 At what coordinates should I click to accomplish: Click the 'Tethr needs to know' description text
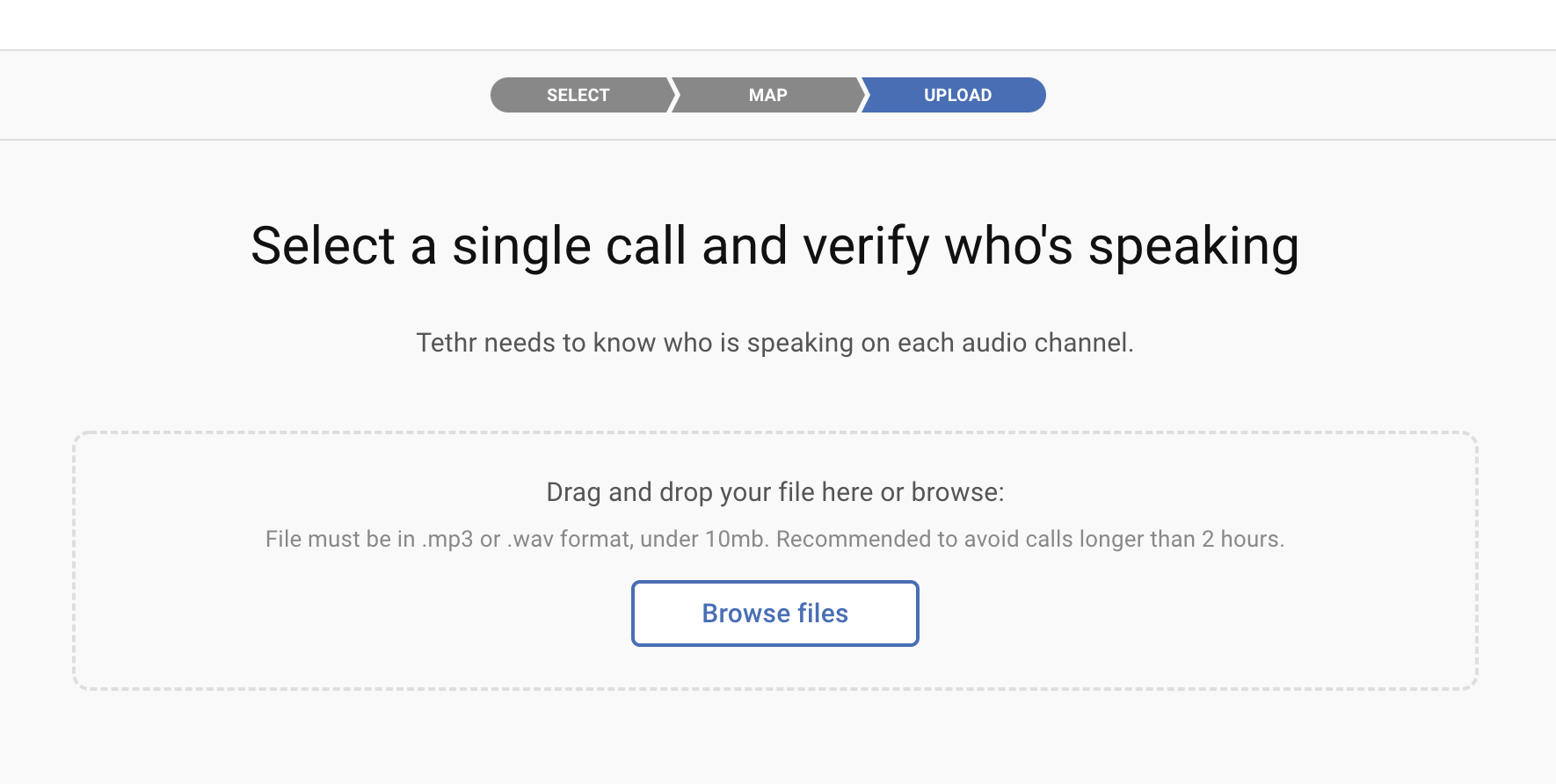click(x=774, y=343)
